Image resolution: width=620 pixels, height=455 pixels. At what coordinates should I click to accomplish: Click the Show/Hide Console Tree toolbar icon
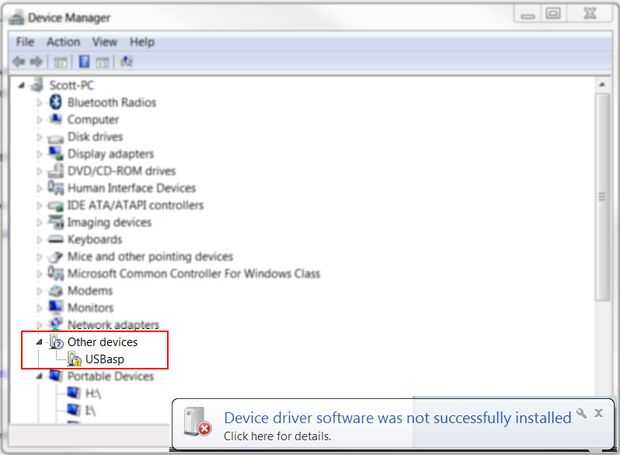click(x=60, y=62)
